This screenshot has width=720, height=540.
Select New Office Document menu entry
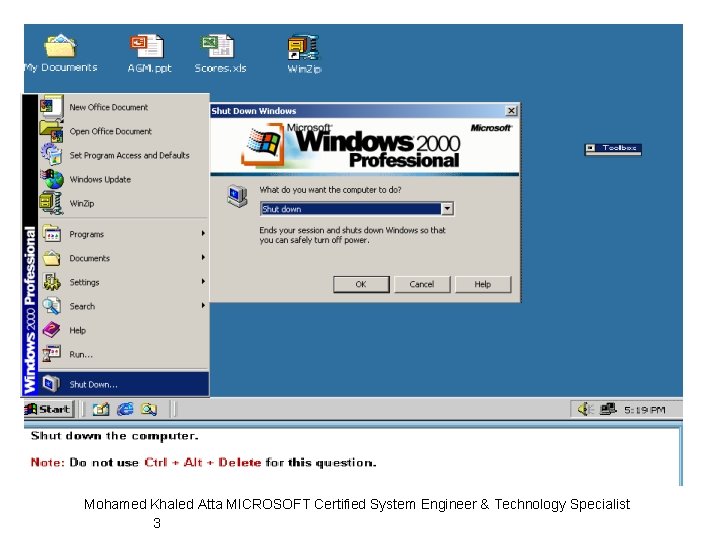click(x=124, y=107)
